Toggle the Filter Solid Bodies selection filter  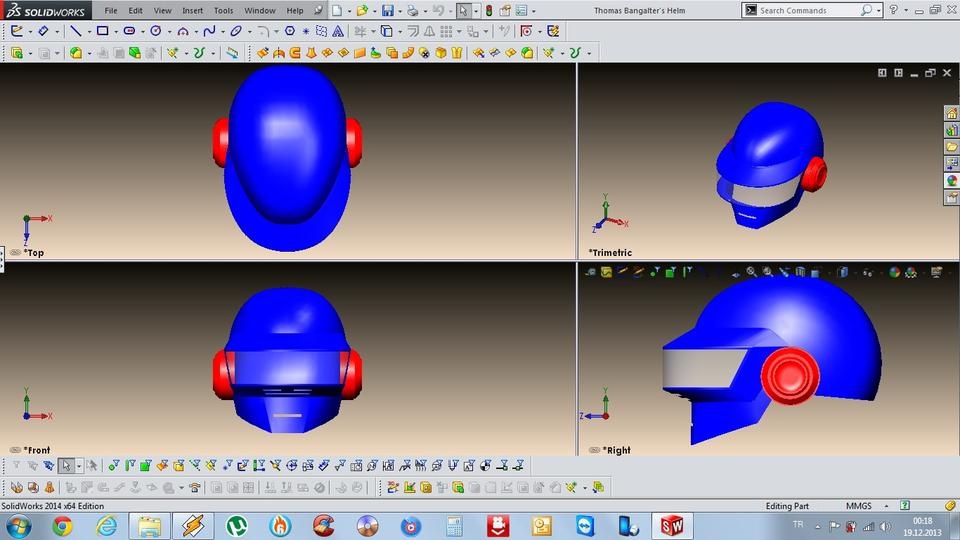[x=178, y=466]
